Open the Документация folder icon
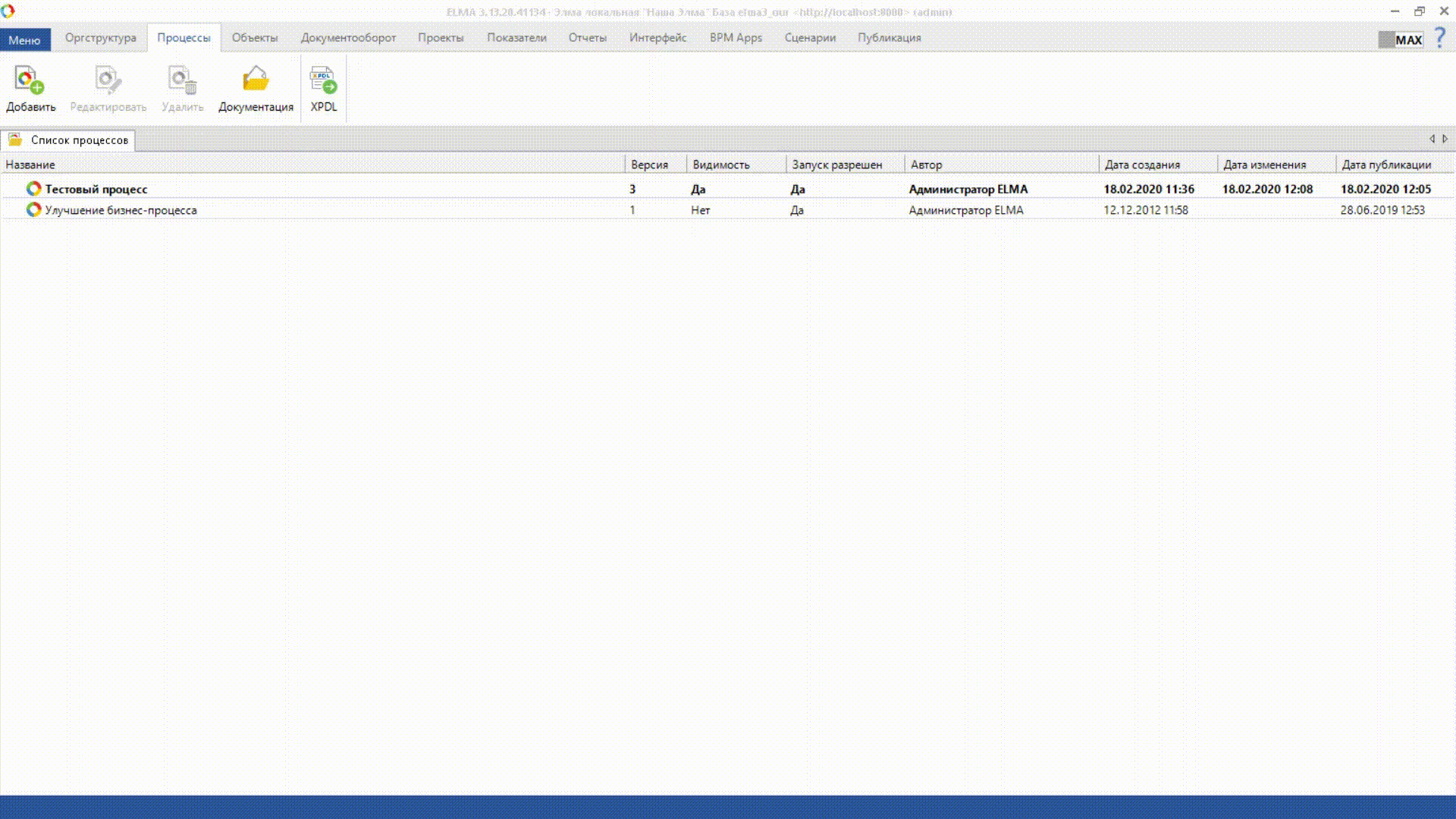 (256, 80)
